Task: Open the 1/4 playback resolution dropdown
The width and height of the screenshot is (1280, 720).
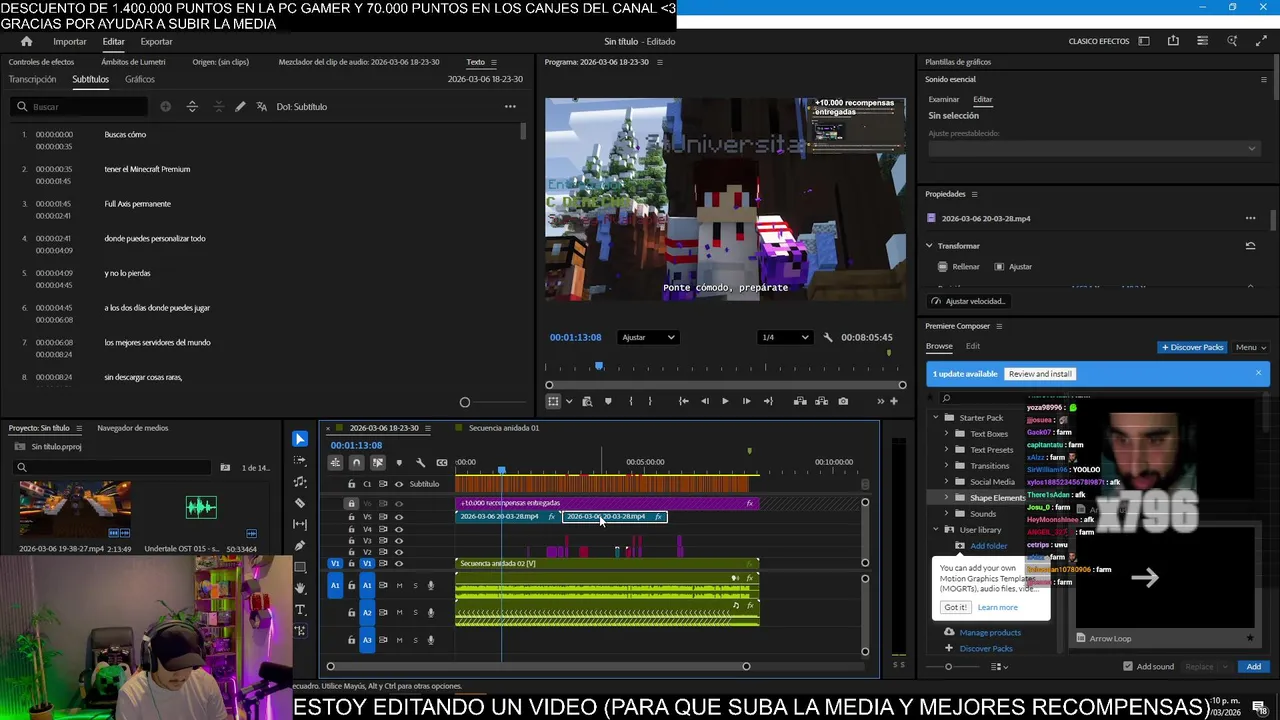Action: 785,337
